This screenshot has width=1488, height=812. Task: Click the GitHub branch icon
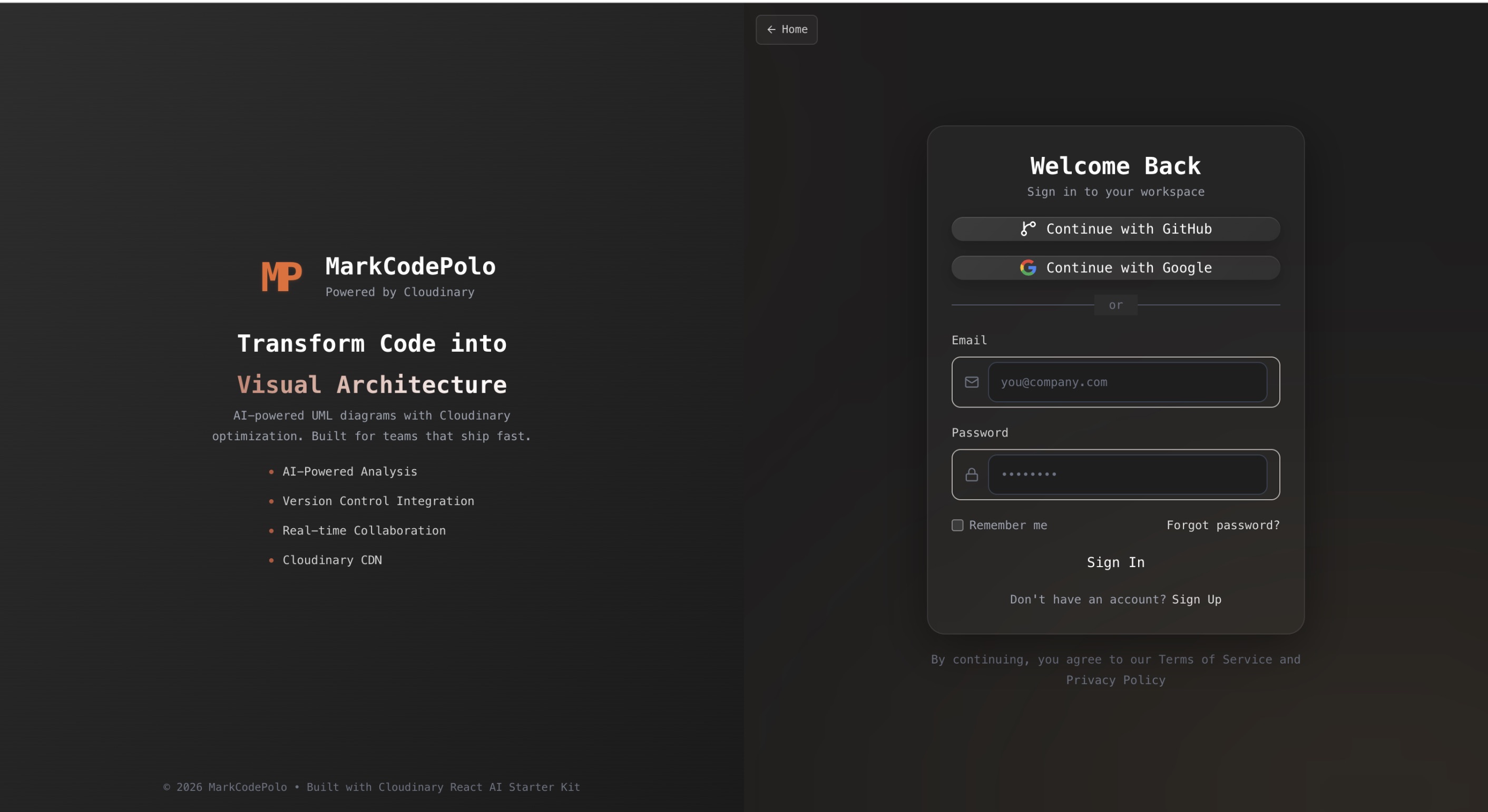click(1027, 229)
